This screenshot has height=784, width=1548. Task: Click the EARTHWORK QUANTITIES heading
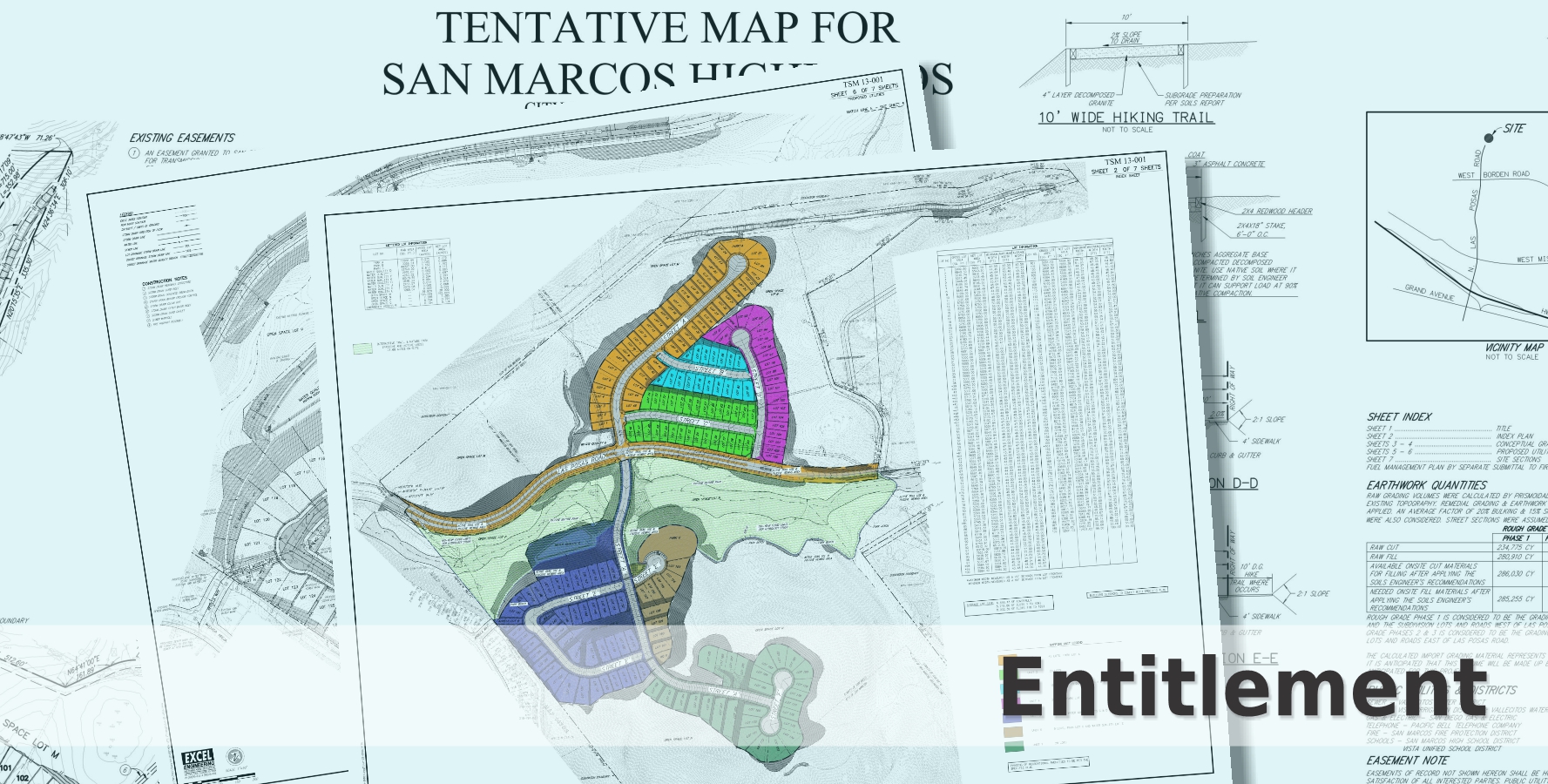1427,485
